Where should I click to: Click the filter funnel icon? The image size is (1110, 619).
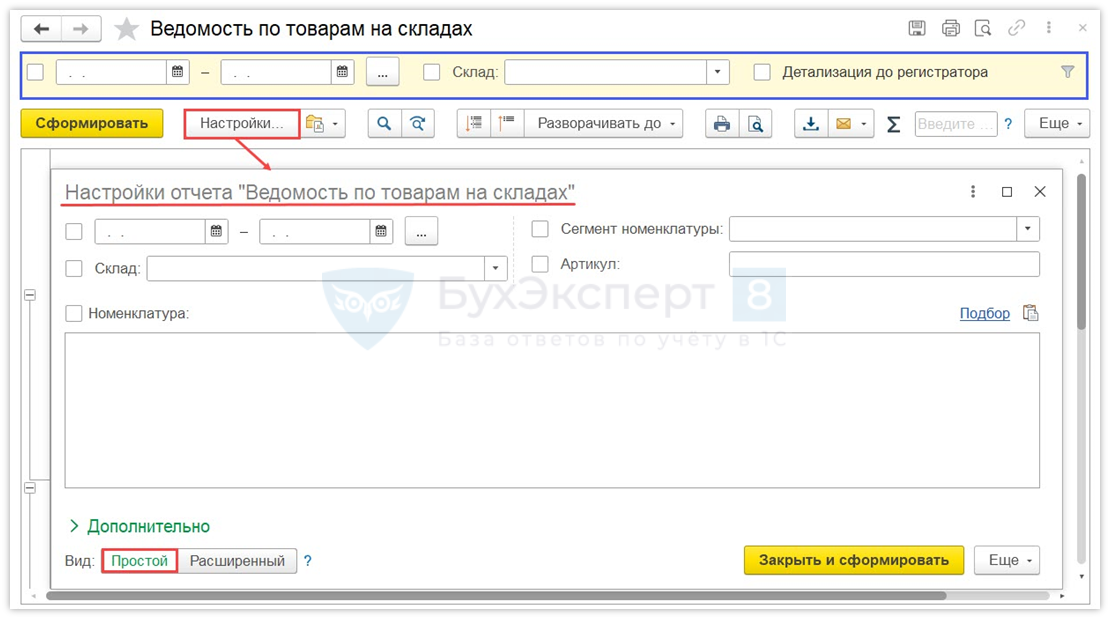(x=1068, y=72)
